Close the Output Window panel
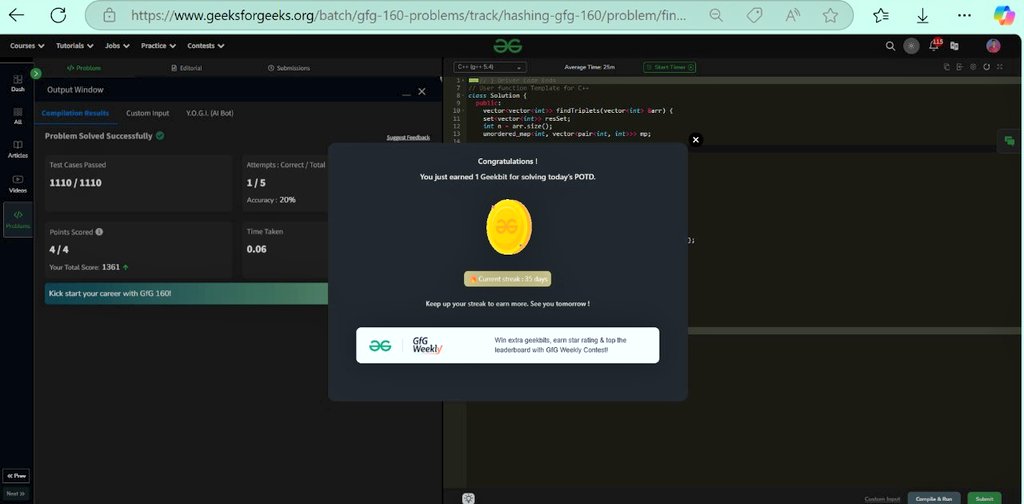The image size is (1024, 504). pos(422,91)
